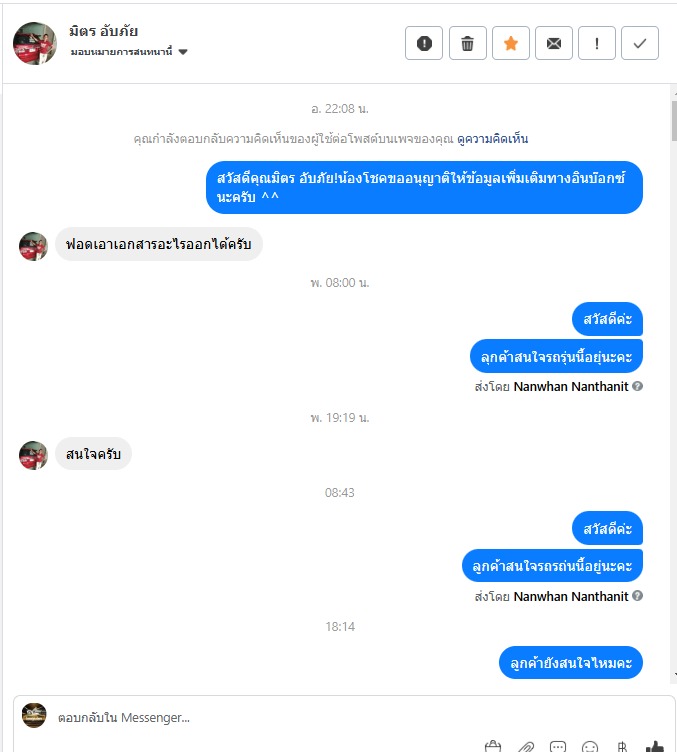Mark conversation as spam with exclamation circle icon
The height and width of the screenshot is (752, 677).
pos(424,43)
